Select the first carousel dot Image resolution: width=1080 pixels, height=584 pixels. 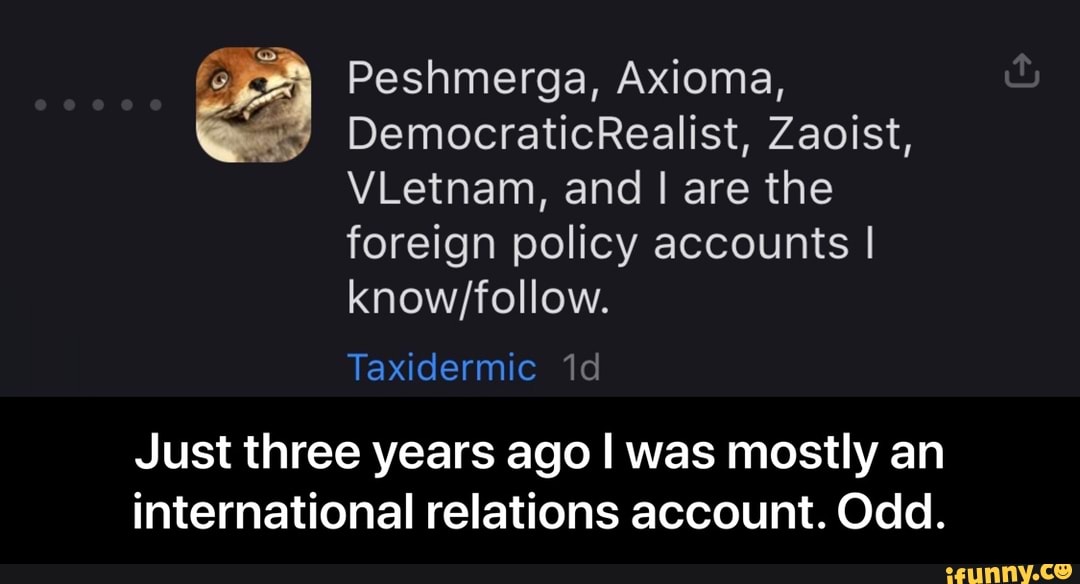point(38,103)
